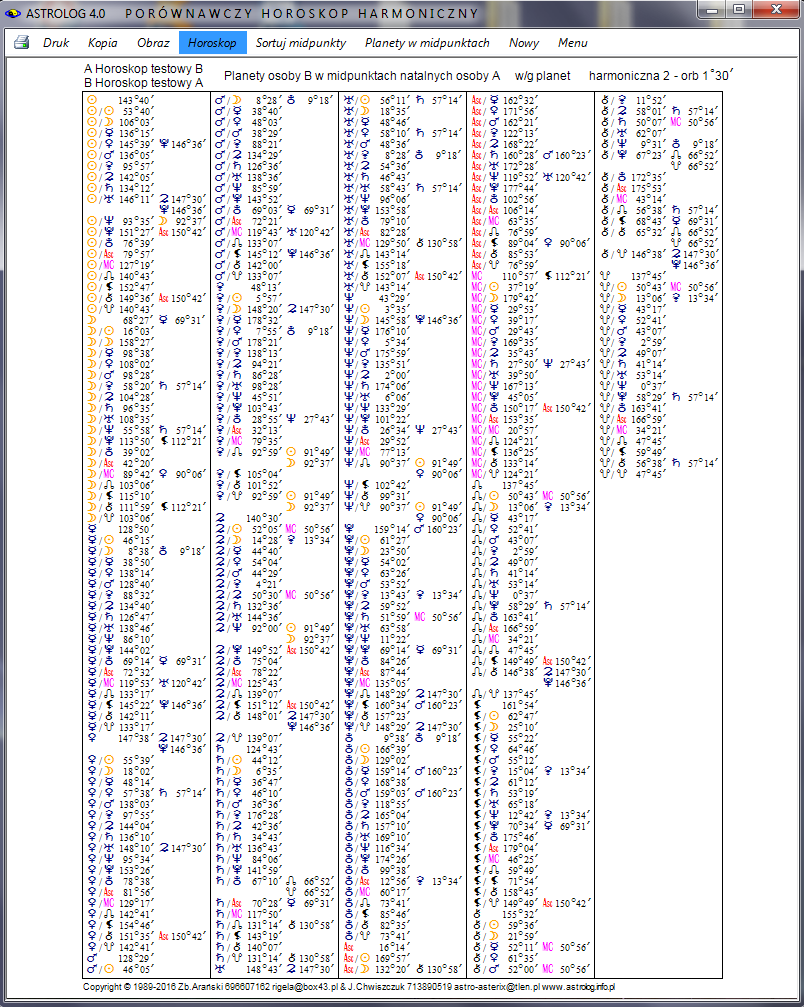Open the Menu item in the menu bar

(x=572, y=43)
